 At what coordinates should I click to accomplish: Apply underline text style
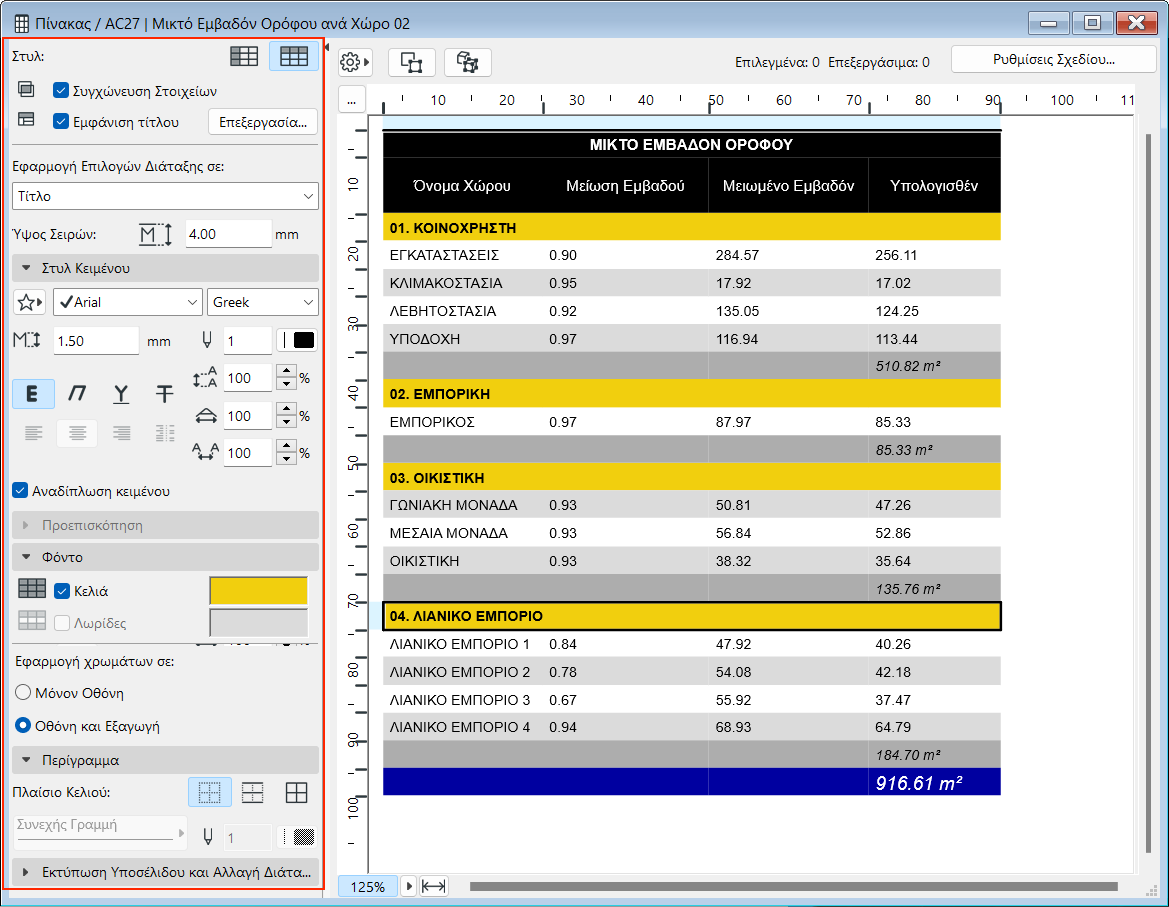click(x=121, y=394)
